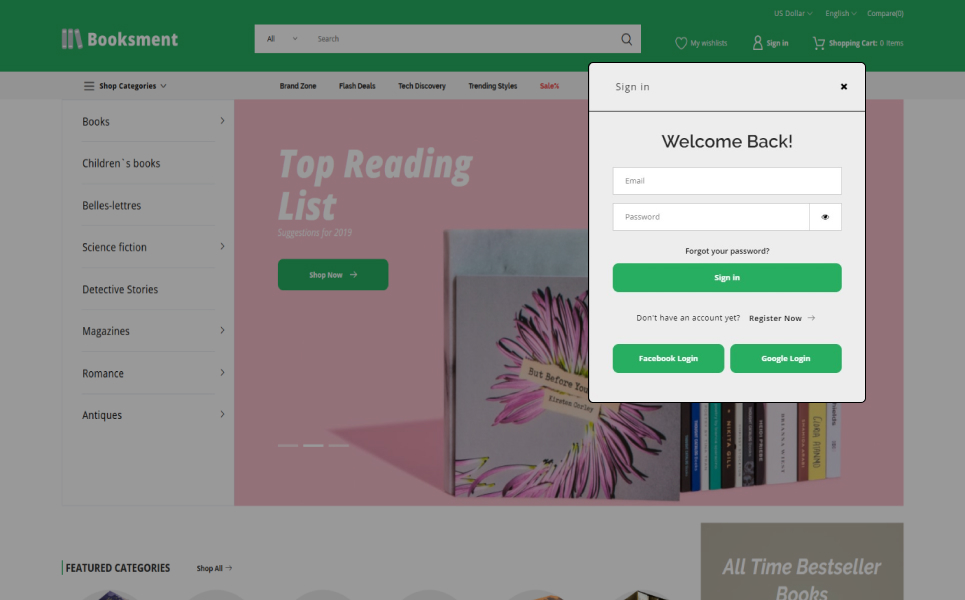Viewport: 965px width, 600px height.
Task: Expand the Shop Categories chevron
Action: tap(163, 86)
